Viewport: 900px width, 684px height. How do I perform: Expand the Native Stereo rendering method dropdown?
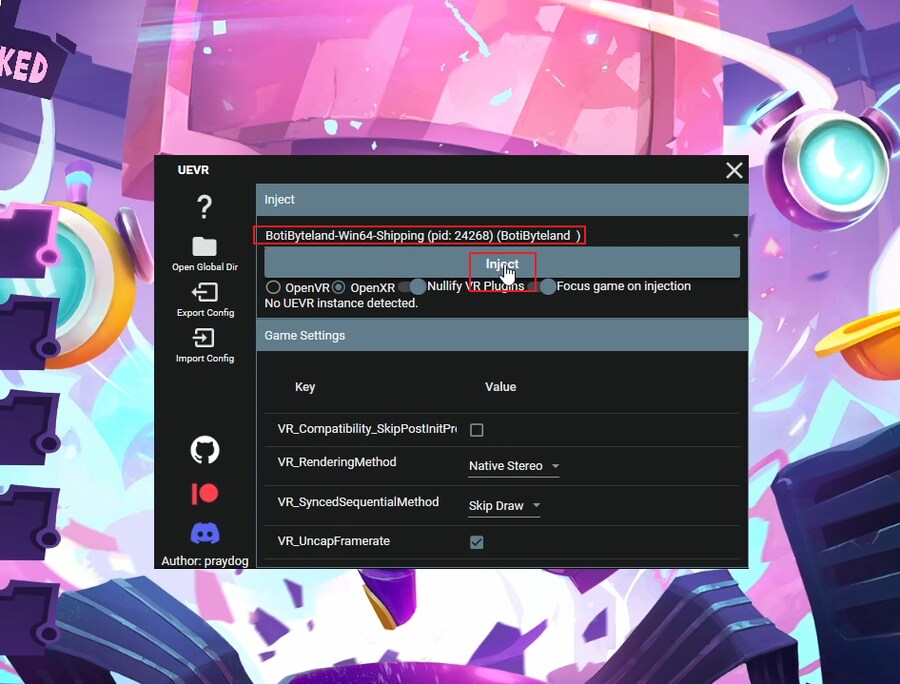click(x=514, y=466)
